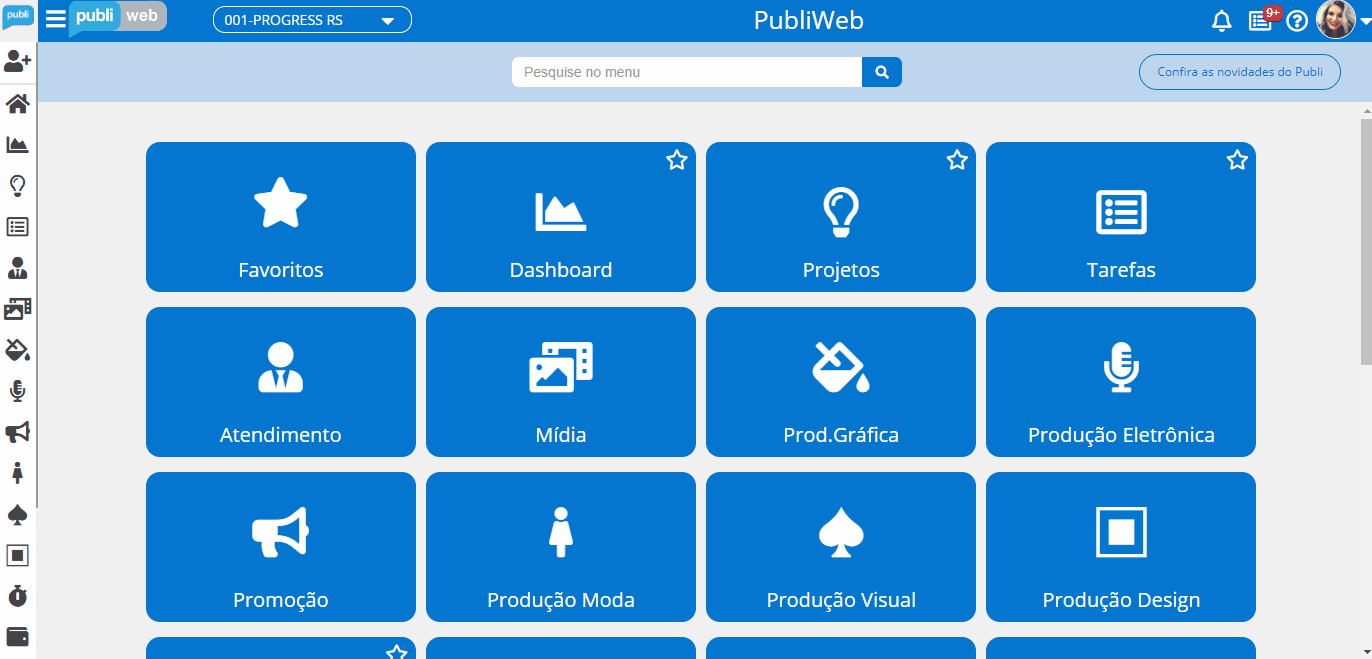The width and height of the screenshot is (1372, 659).
Task: Open the Produção Design tile
Action: [1121, 547]
